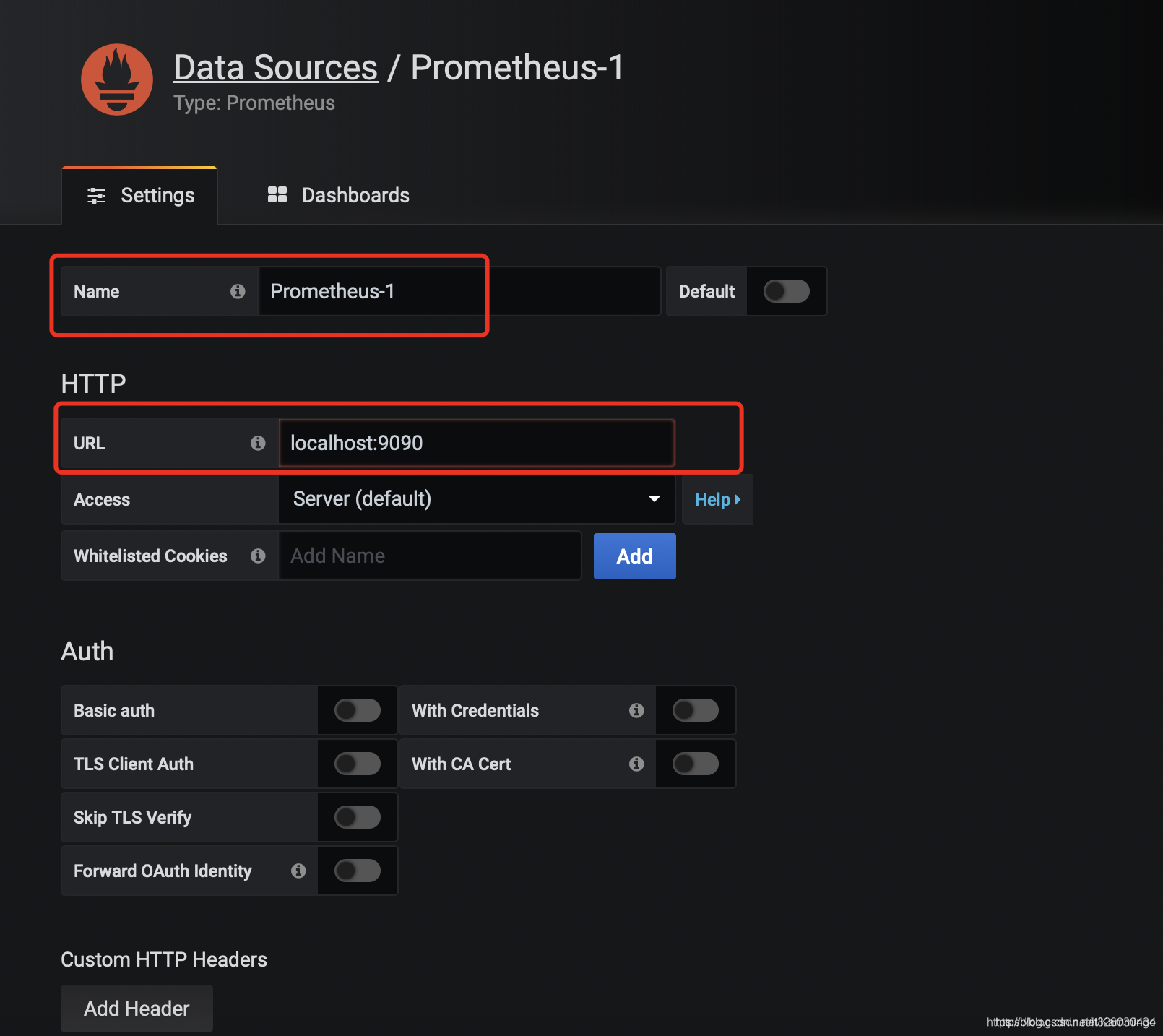Viewport: 1163px width, 1036px height.
Task: Click the grid icon on the Dashboards tab
Action: 277,194
